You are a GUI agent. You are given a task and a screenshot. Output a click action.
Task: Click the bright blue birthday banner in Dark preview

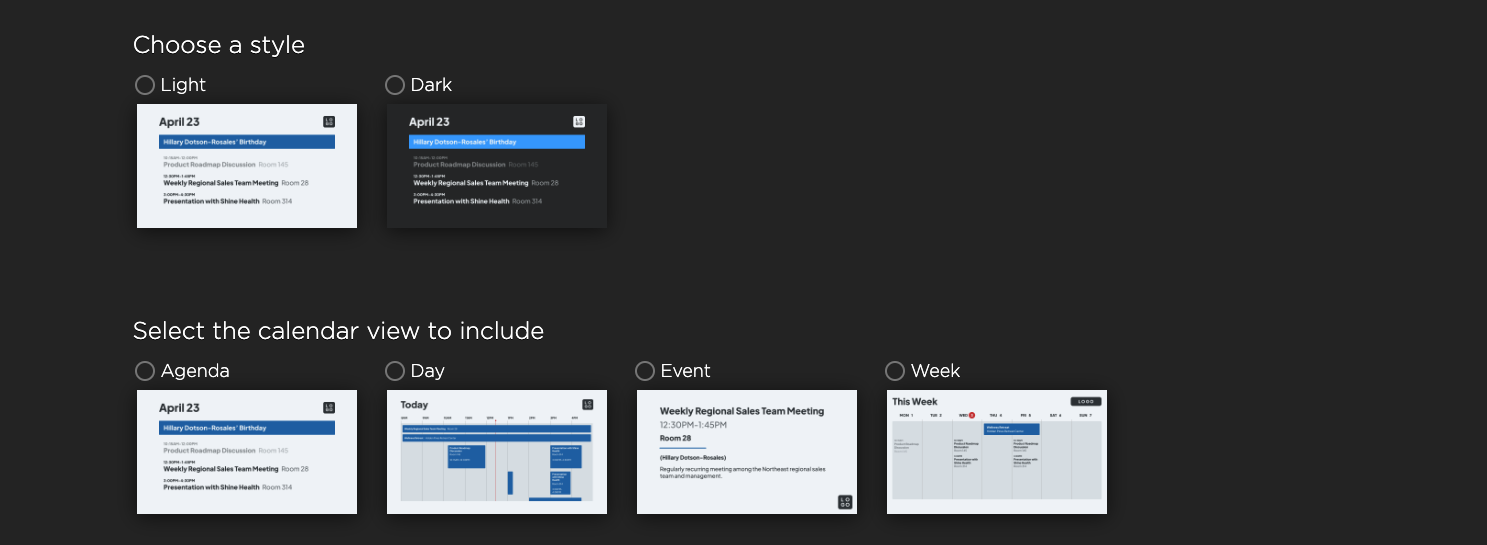[x=497, y=142]
